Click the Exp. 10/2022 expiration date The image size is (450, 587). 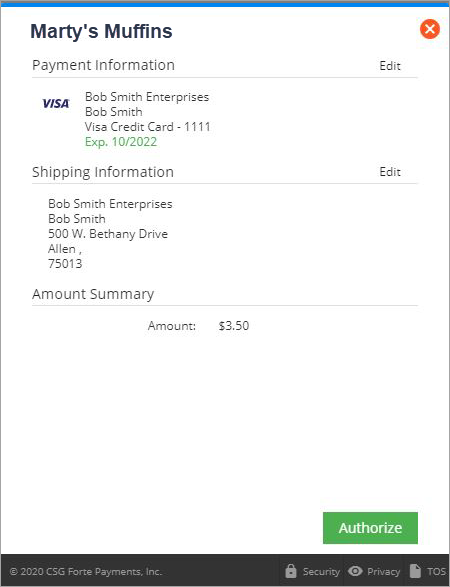click(x=121, y=142)
